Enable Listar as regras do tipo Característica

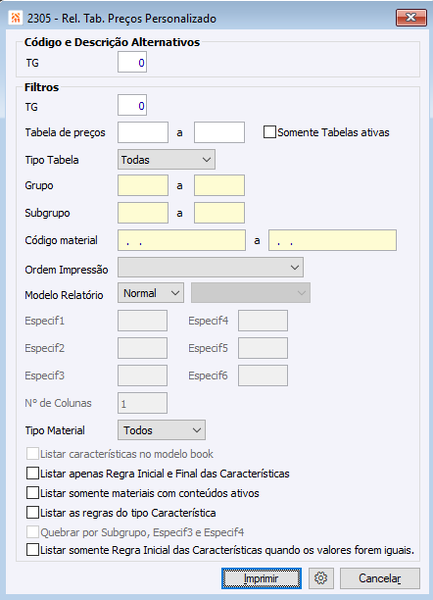tap(33, 512)
